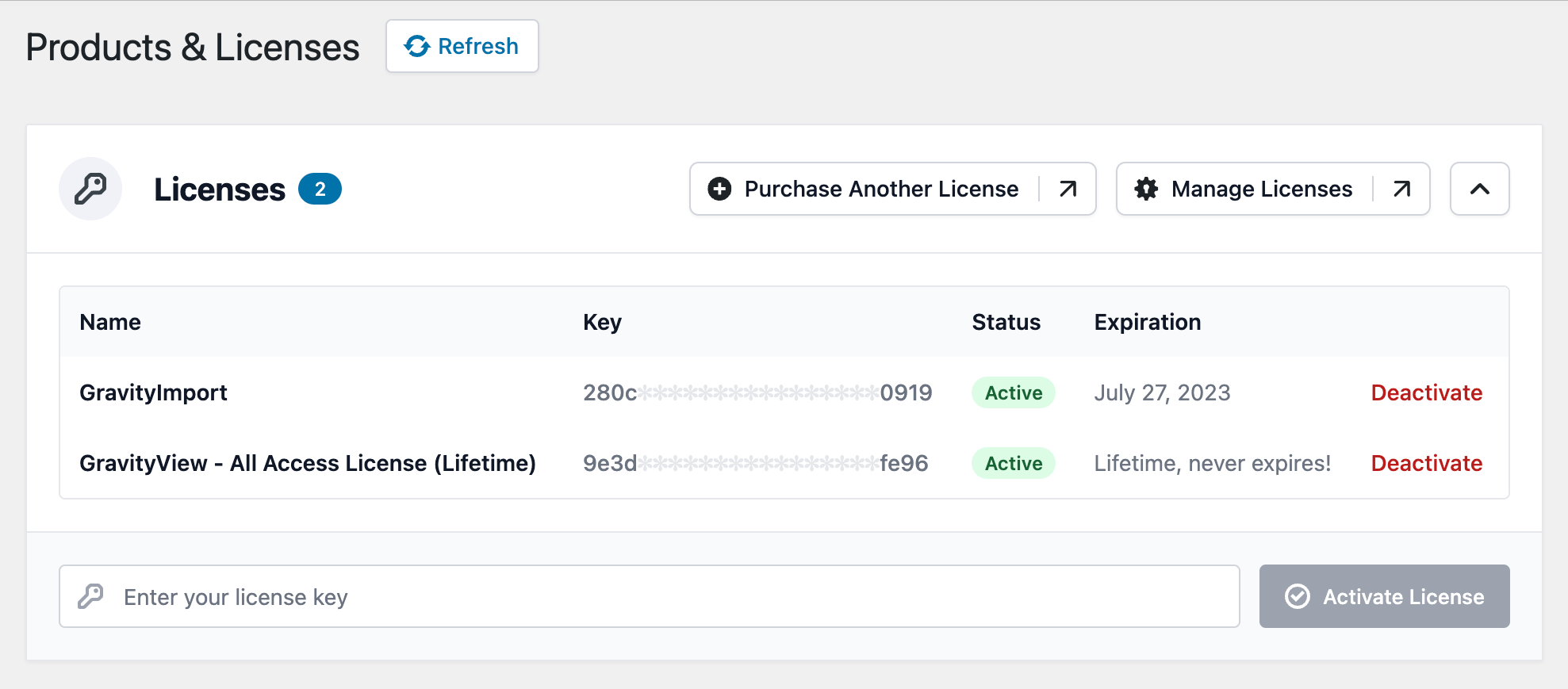Click the gear icon in Manage Licenses
Screen dimensions: 1568x689
pos(1146,189)
